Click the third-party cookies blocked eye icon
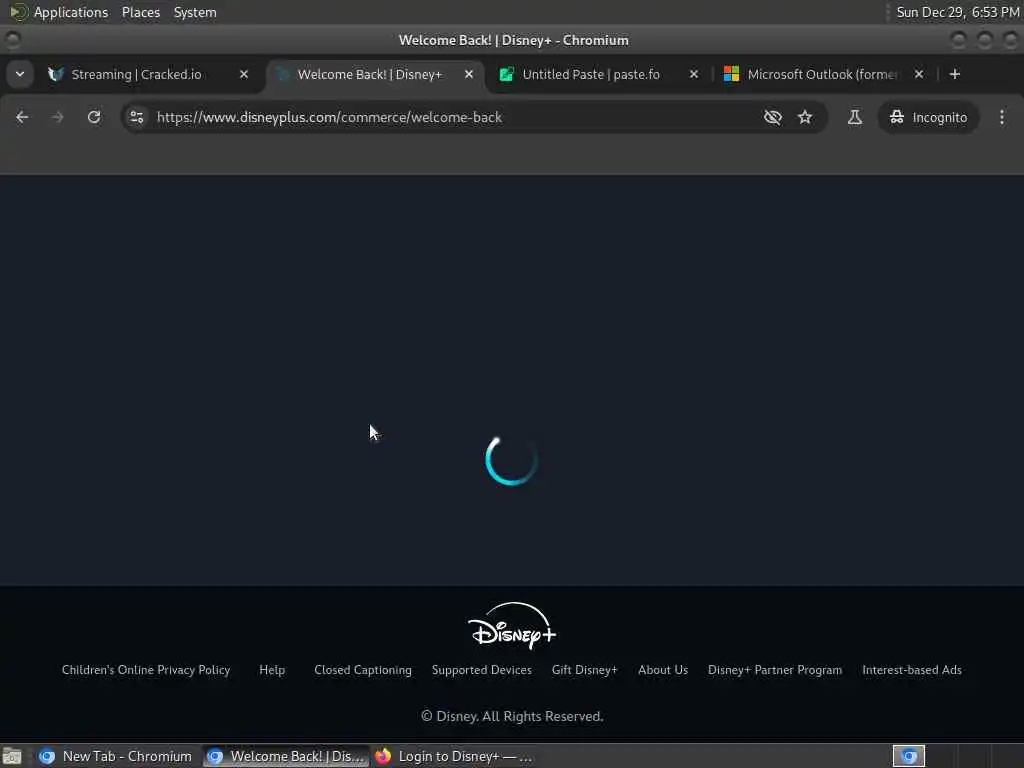This screenshot has width=1024, height=768. click(773, 117)
